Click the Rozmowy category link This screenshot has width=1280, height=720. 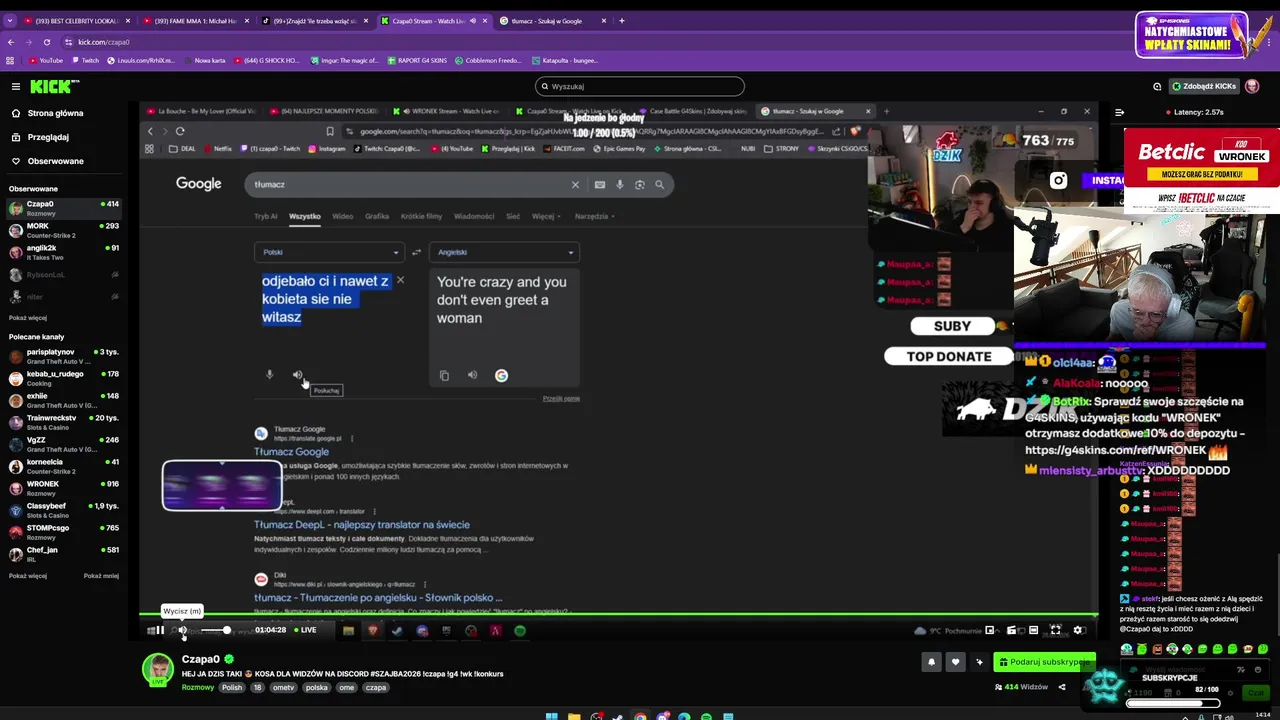(198, 688)
